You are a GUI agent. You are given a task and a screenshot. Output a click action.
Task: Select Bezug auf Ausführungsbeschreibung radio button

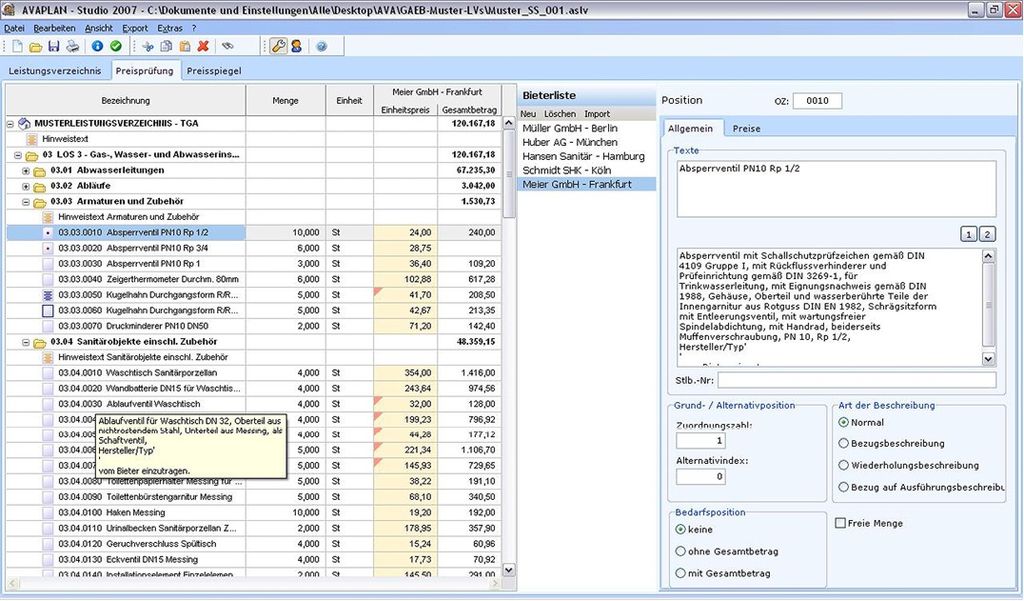(844, 487)
